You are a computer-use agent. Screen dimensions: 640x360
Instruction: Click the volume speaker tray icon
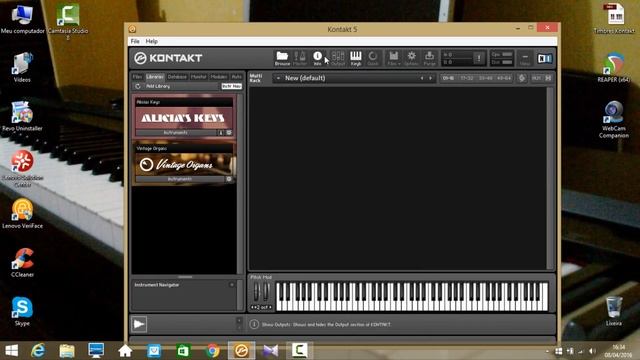click(592, 351)
